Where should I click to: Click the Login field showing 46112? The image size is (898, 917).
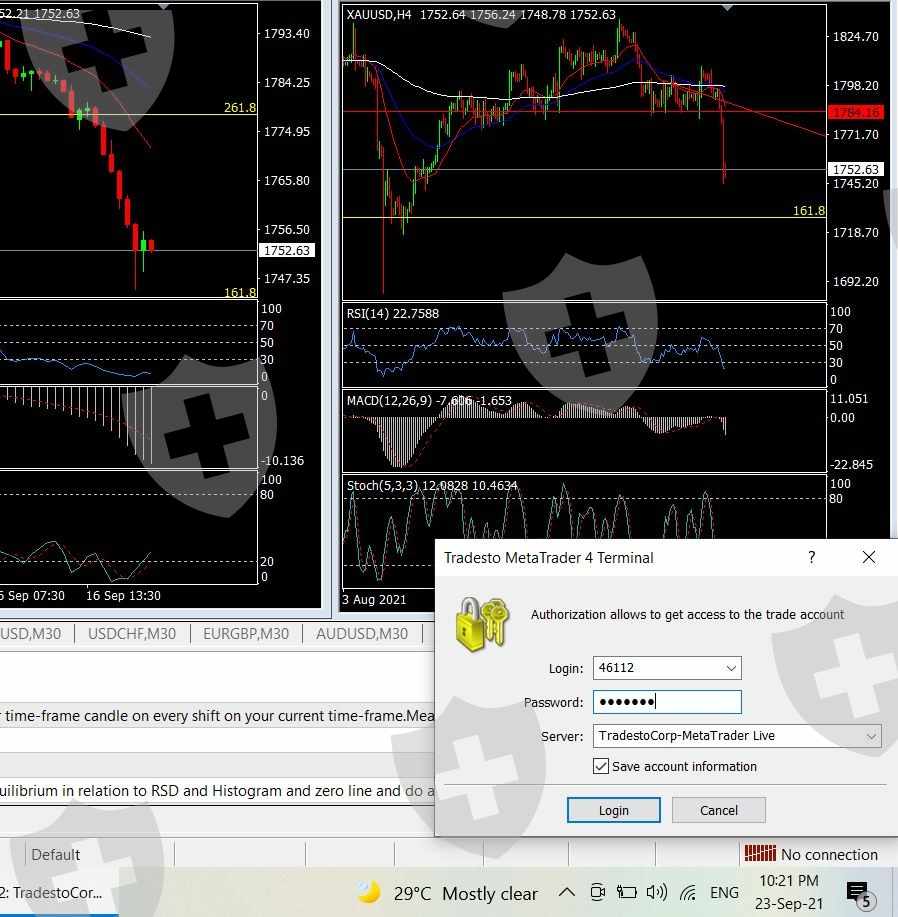[667, 668]
